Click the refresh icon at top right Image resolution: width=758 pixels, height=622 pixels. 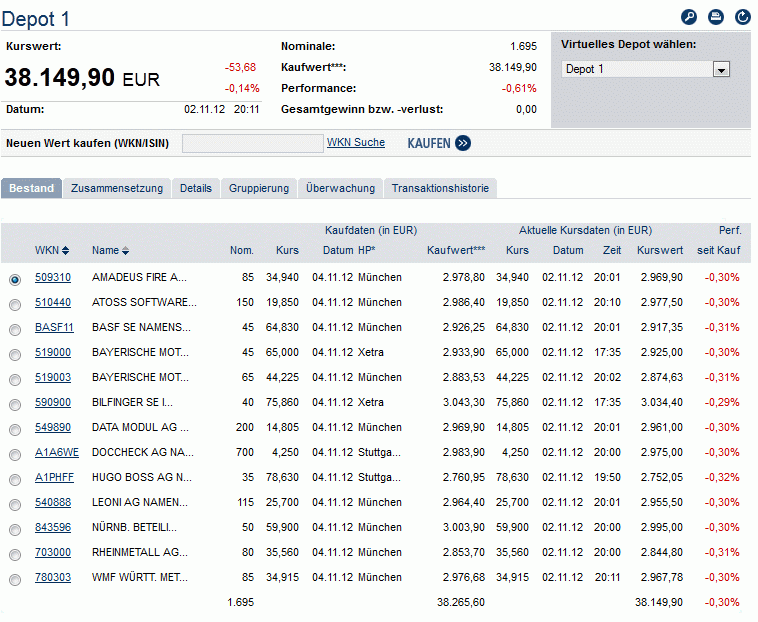[x=743, y=17]
